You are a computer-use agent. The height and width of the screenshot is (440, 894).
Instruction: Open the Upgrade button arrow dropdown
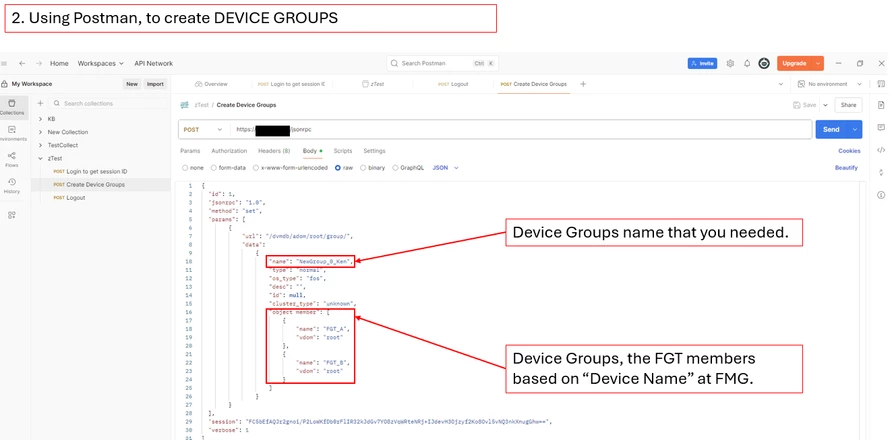[x=818, y=63]
